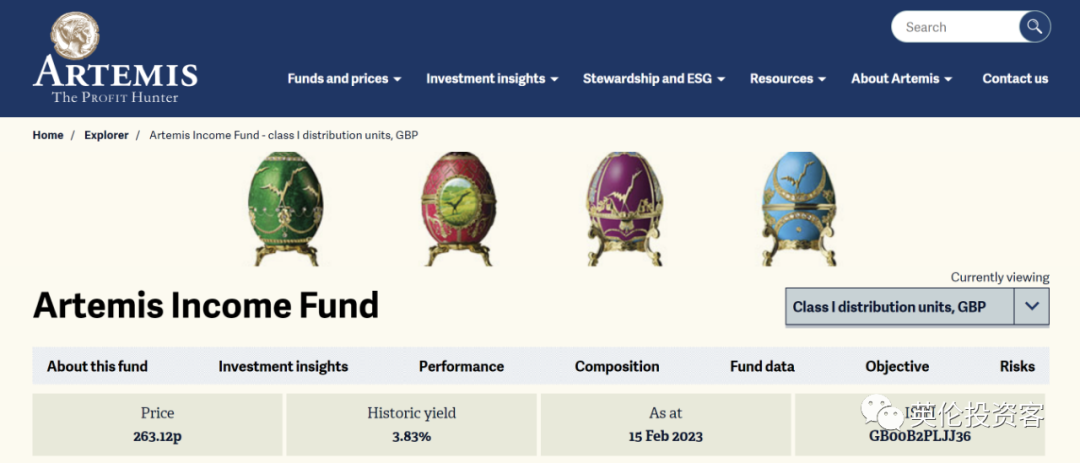Open the Composition tab

617,367
